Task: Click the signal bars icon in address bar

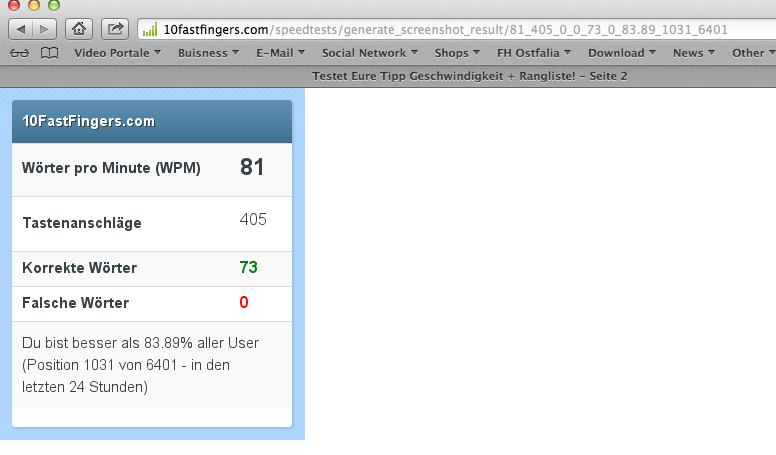Action: pos(149,30)
